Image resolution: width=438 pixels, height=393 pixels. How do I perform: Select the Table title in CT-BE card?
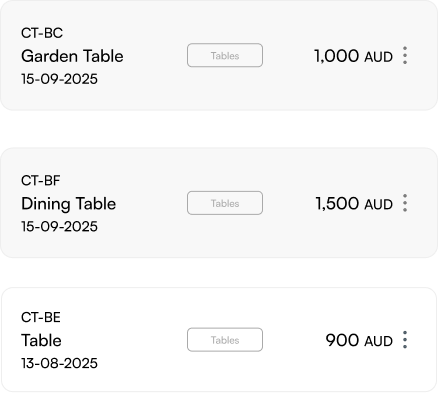pyautogui.click(x=41, y=340)
